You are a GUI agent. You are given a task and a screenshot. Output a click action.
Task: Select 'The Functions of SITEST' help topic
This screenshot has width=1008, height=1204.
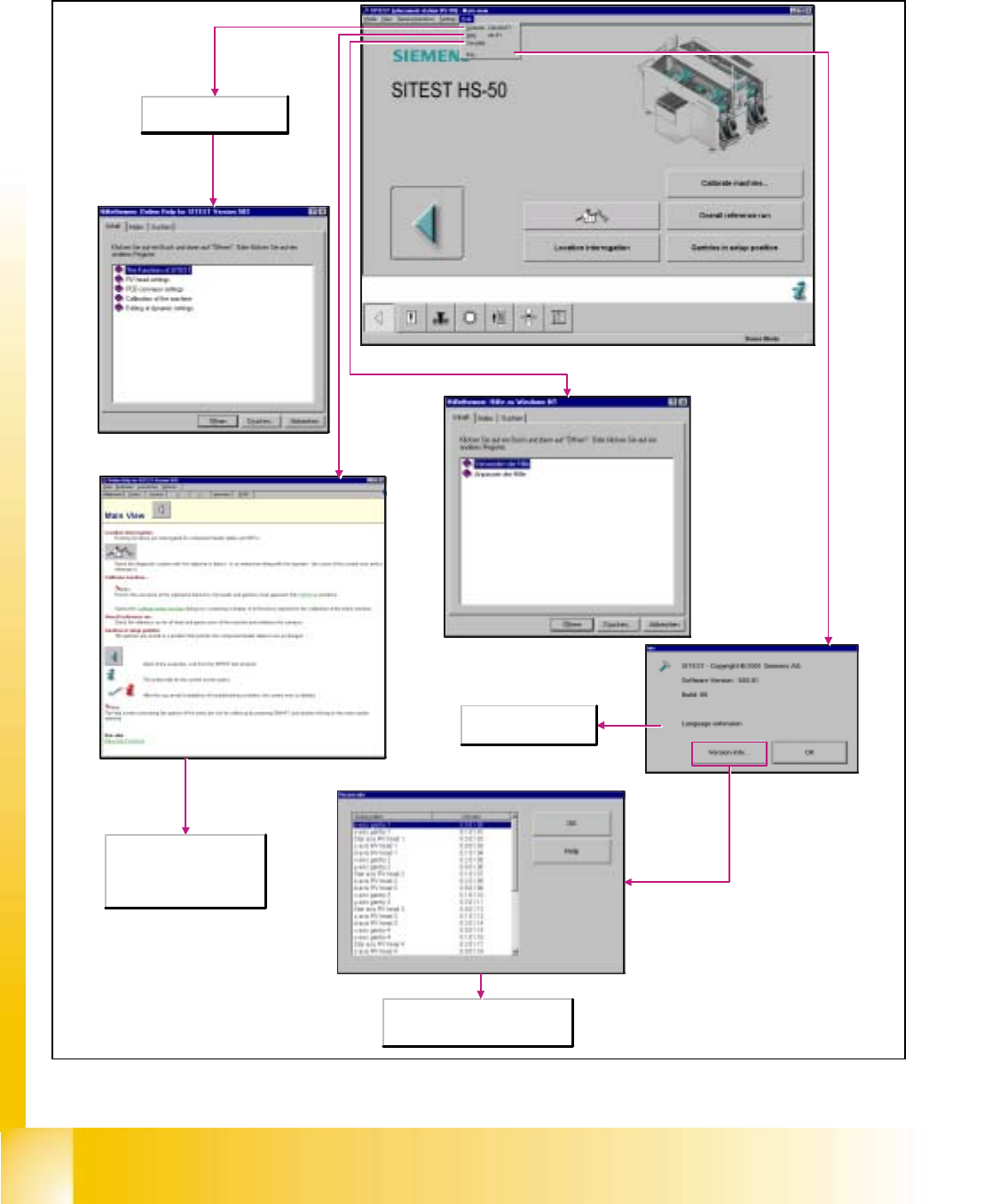point(158,270)
